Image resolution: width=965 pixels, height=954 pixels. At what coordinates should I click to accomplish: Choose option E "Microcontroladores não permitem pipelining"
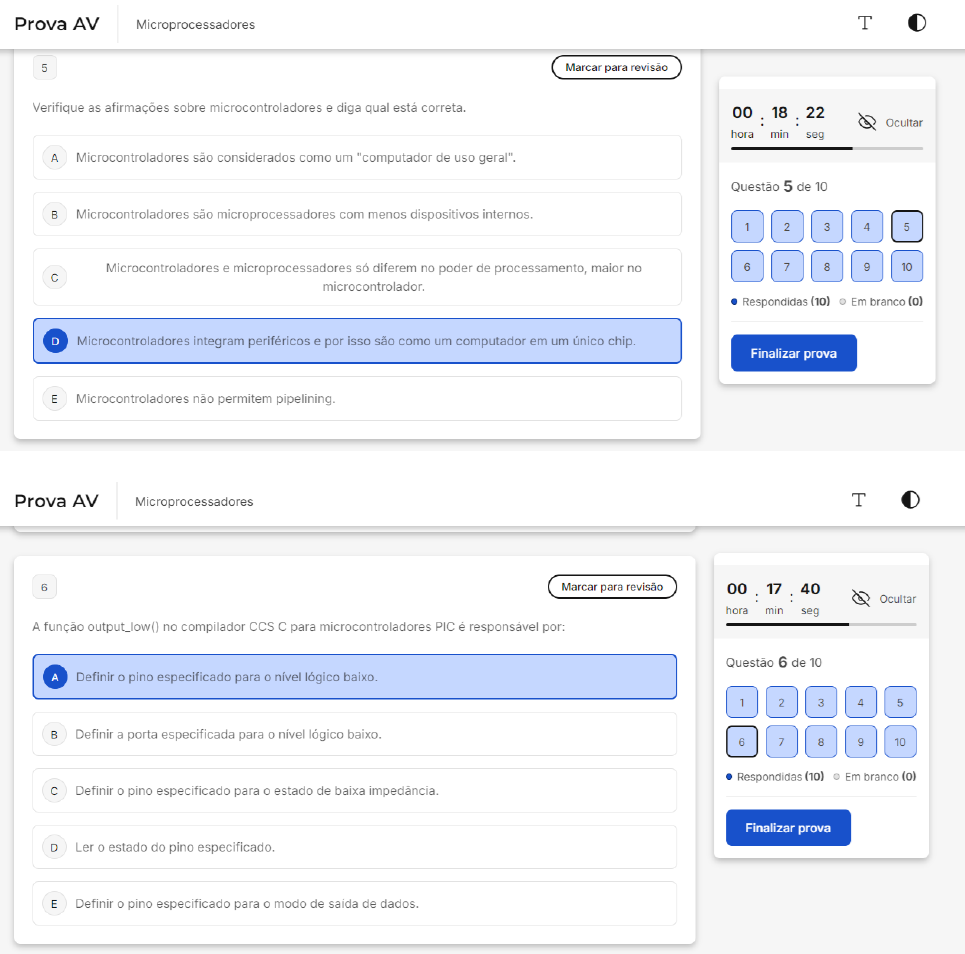(x=357, y=399)
